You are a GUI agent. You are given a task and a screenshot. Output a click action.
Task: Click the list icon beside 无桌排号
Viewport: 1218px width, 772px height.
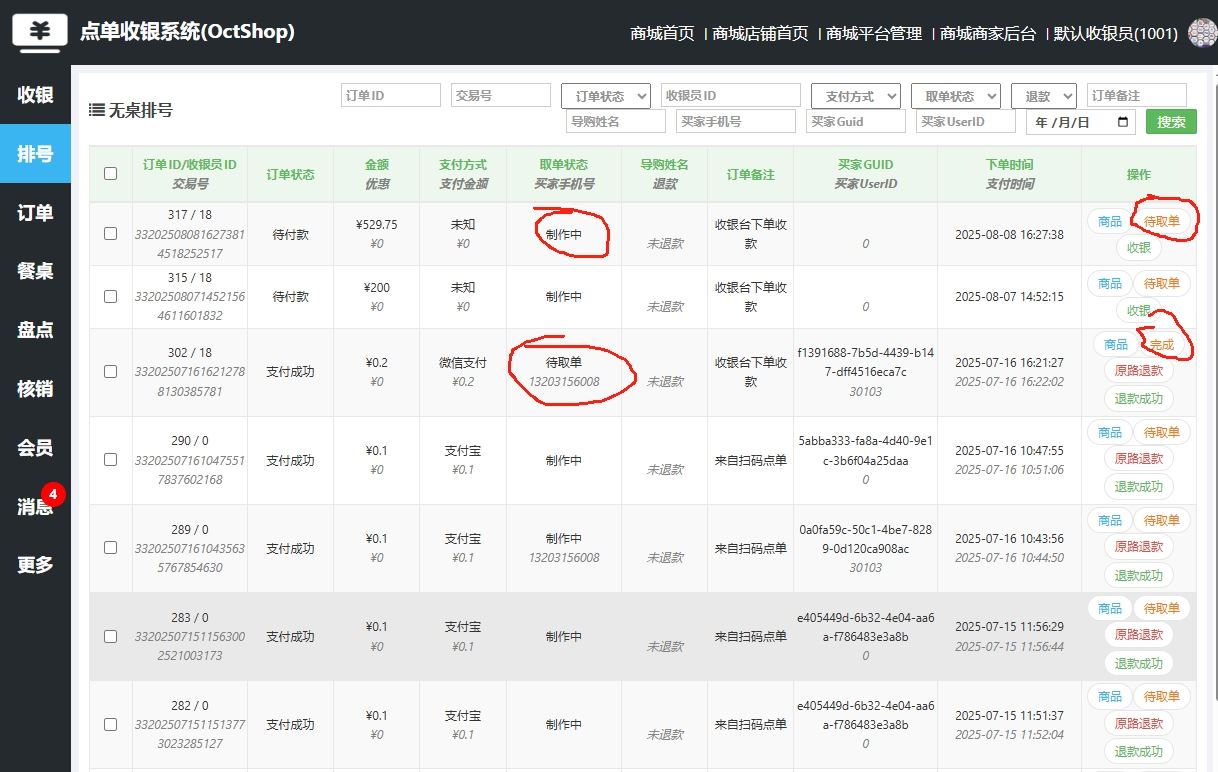coord(96,110)
